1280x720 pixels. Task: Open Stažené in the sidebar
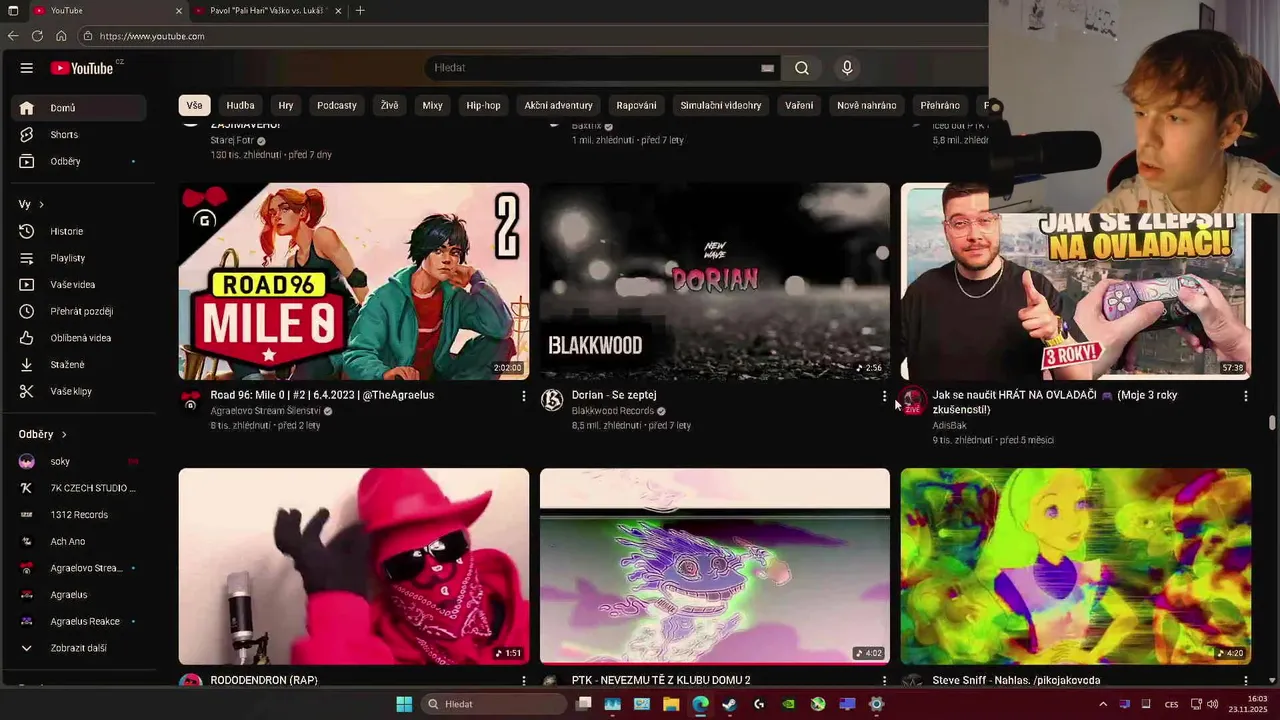coord(79,365)
